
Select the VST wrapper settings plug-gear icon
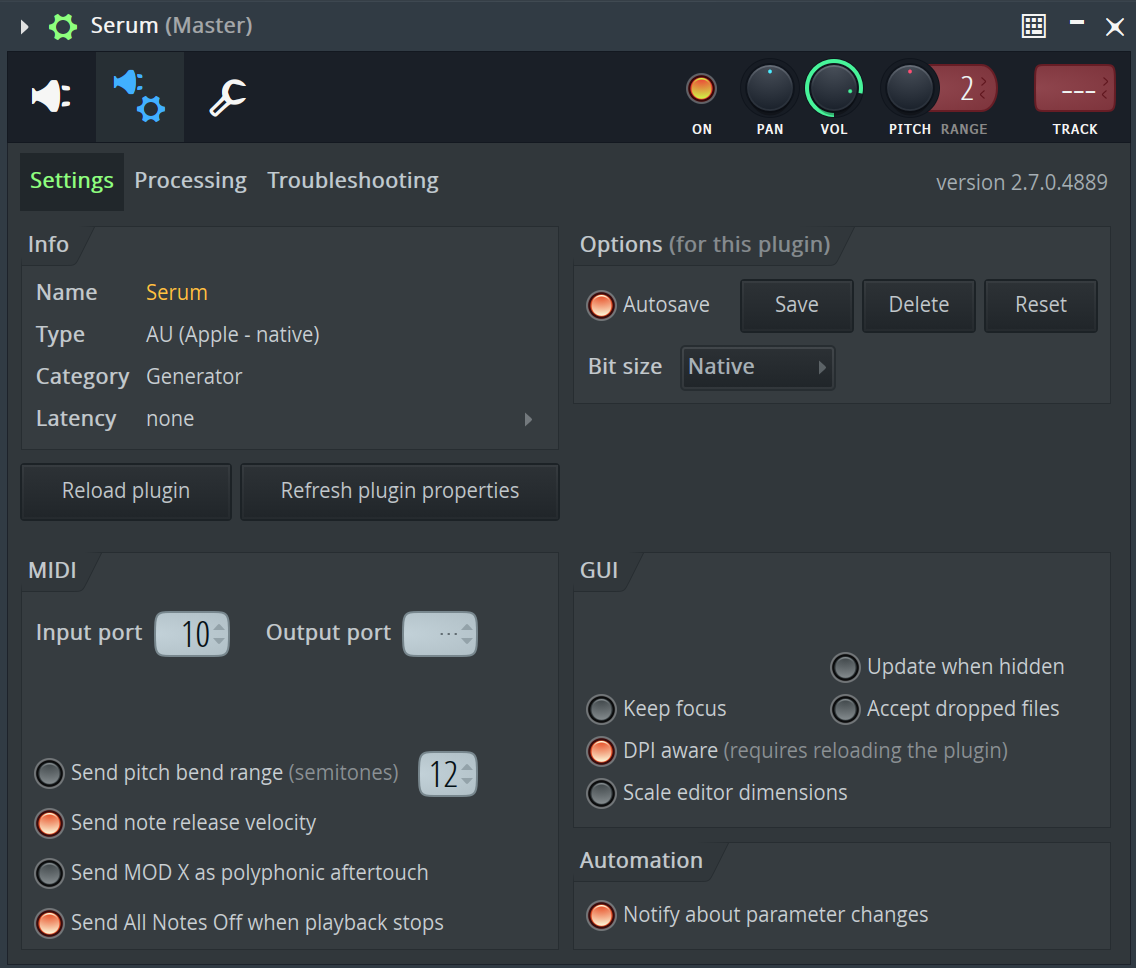point(139,96)
